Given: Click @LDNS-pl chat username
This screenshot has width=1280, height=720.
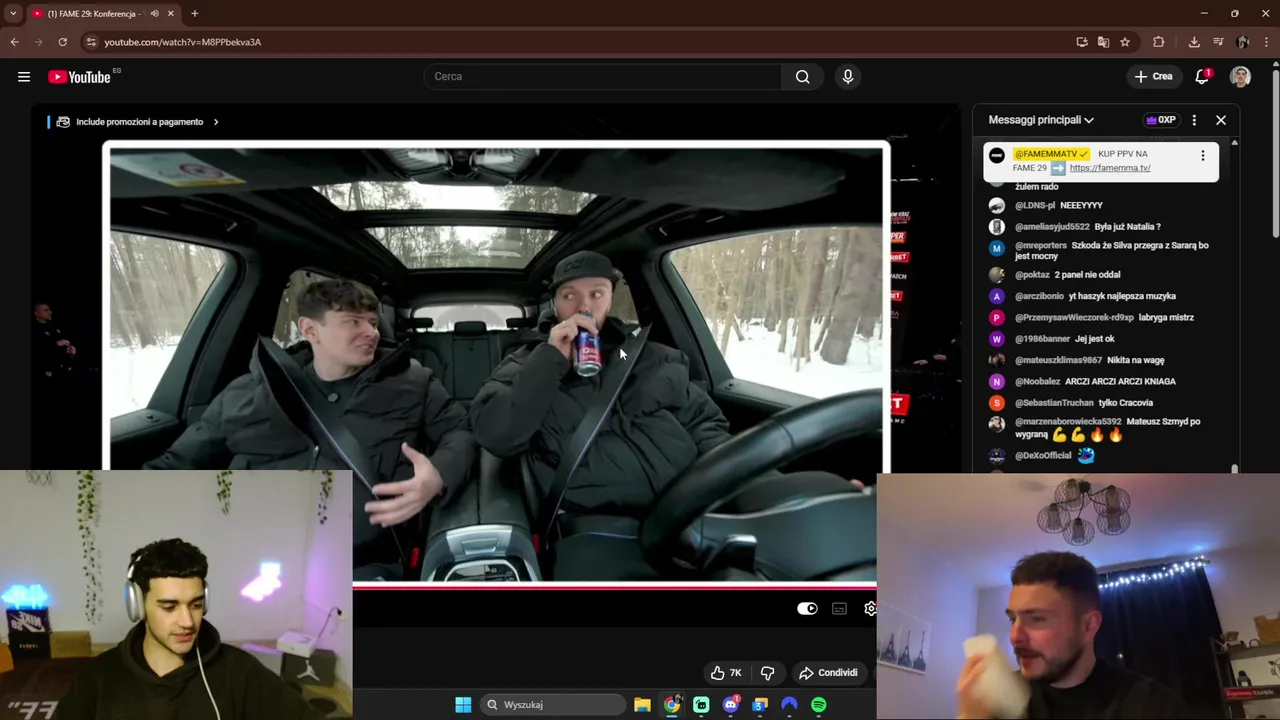Looking at the screenshot, I should 1035,206.
